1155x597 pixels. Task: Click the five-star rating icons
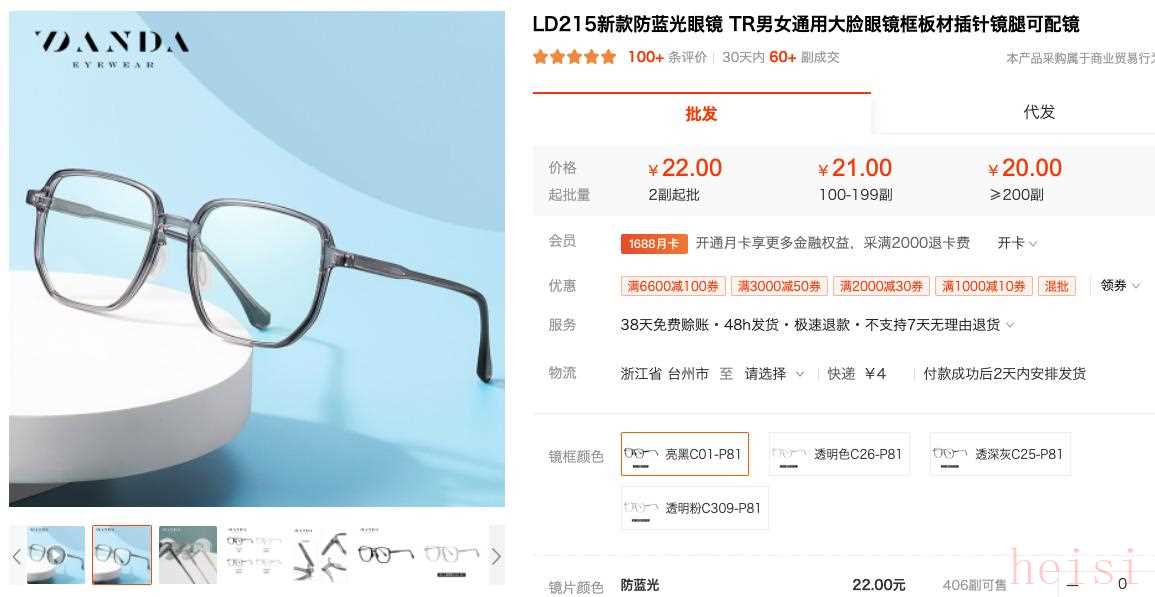coord(575,57)
